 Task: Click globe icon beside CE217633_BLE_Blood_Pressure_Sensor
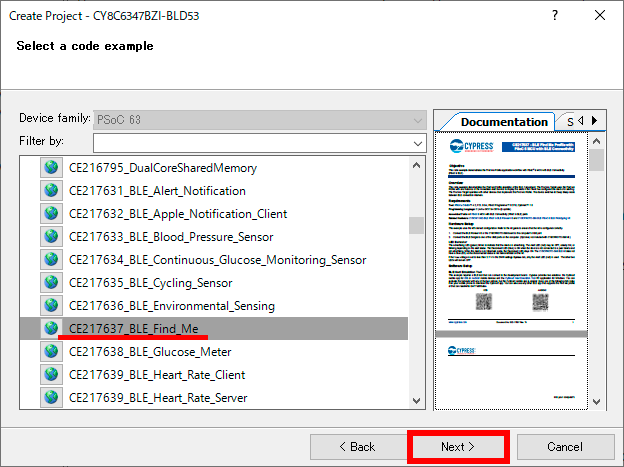pos(51,236)
